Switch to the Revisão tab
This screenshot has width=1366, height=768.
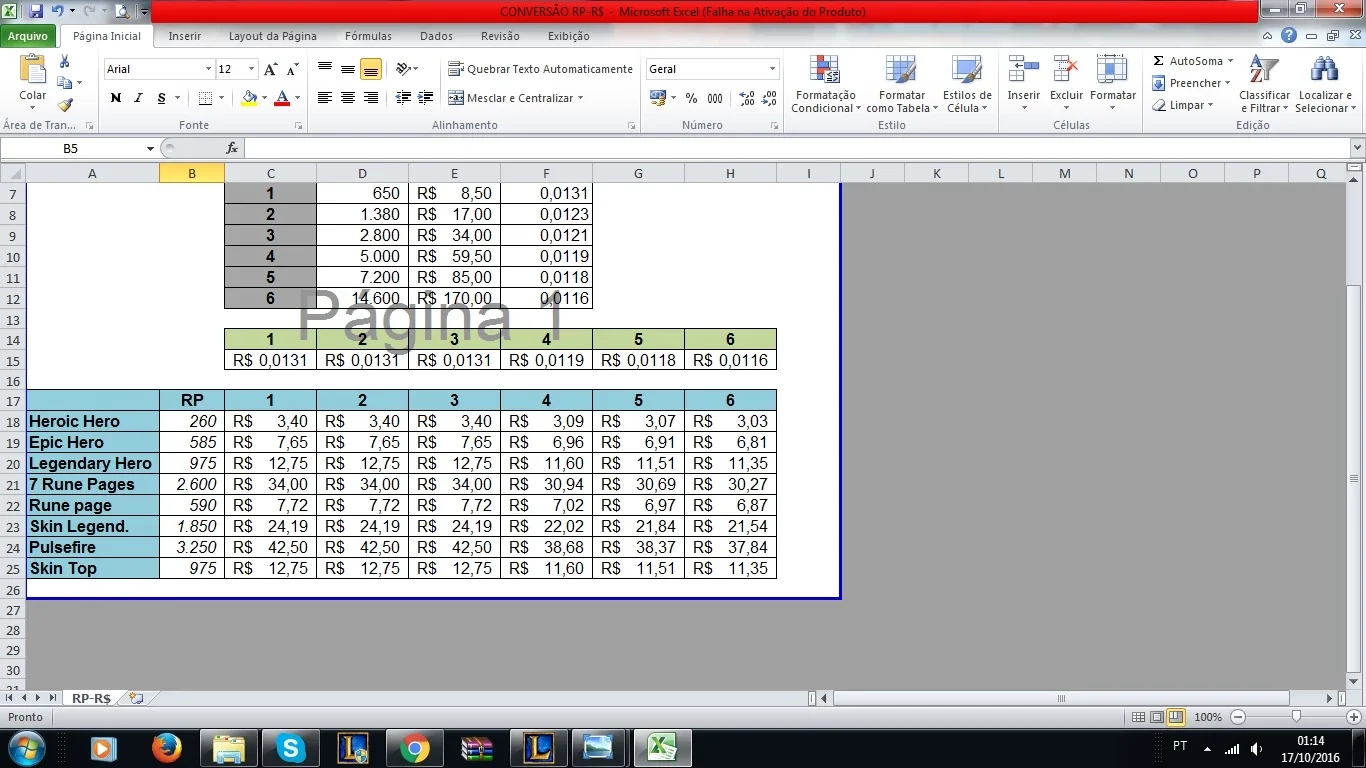pyautogui.click(x=500, y=36)
